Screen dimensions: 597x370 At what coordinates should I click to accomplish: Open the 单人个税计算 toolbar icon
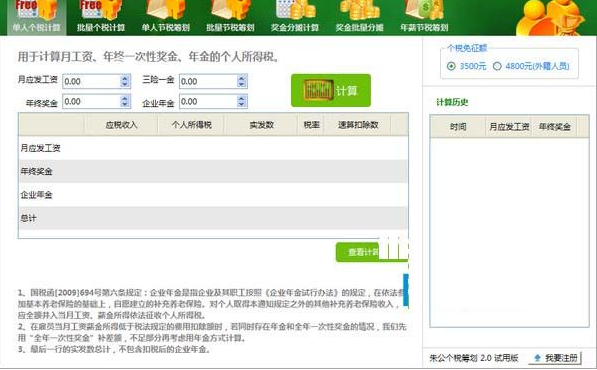(x=37, y=17)
